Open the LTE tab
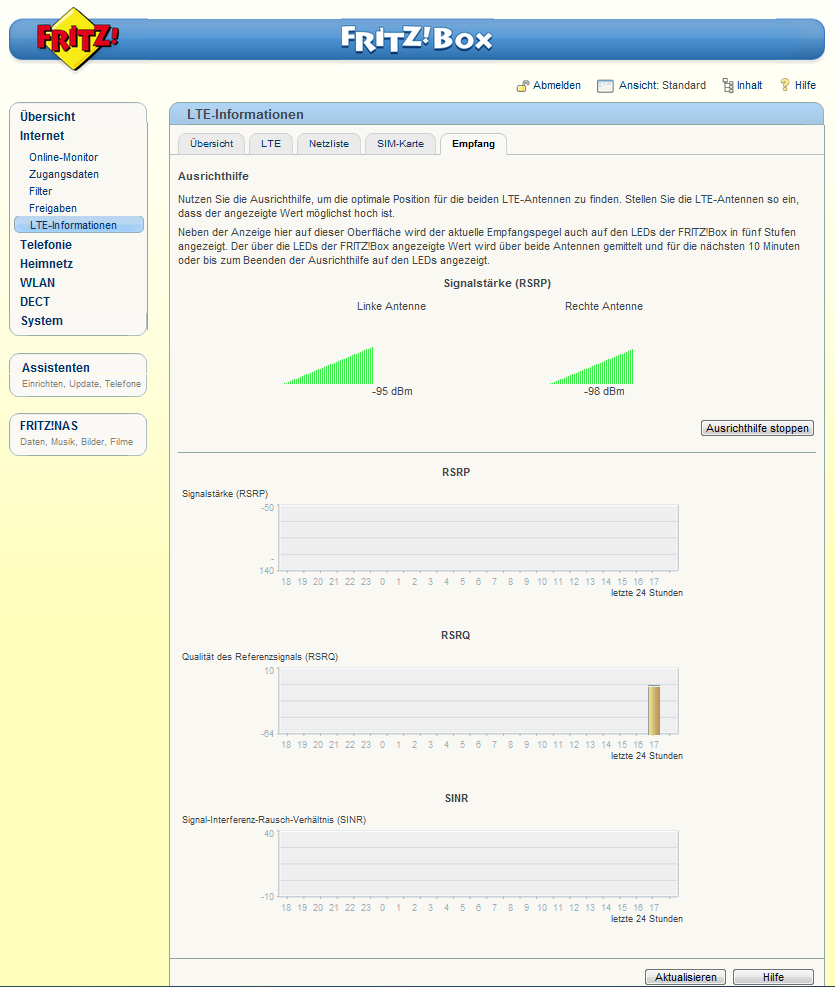The width and height of the screenshot is (835, 987). point(271,144)
